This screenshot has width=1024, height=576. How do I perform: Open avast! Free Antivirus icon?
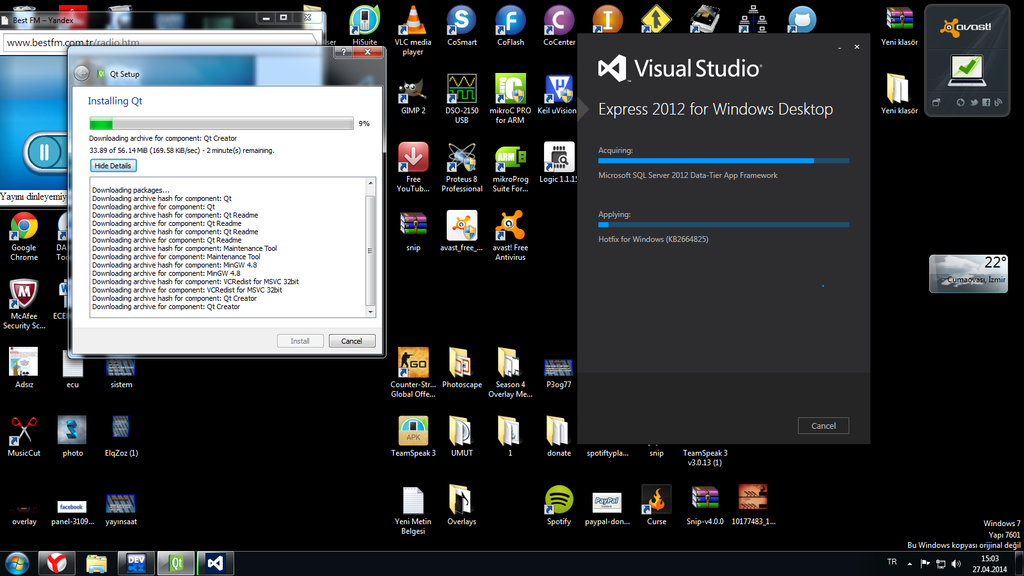click(510, 236)
